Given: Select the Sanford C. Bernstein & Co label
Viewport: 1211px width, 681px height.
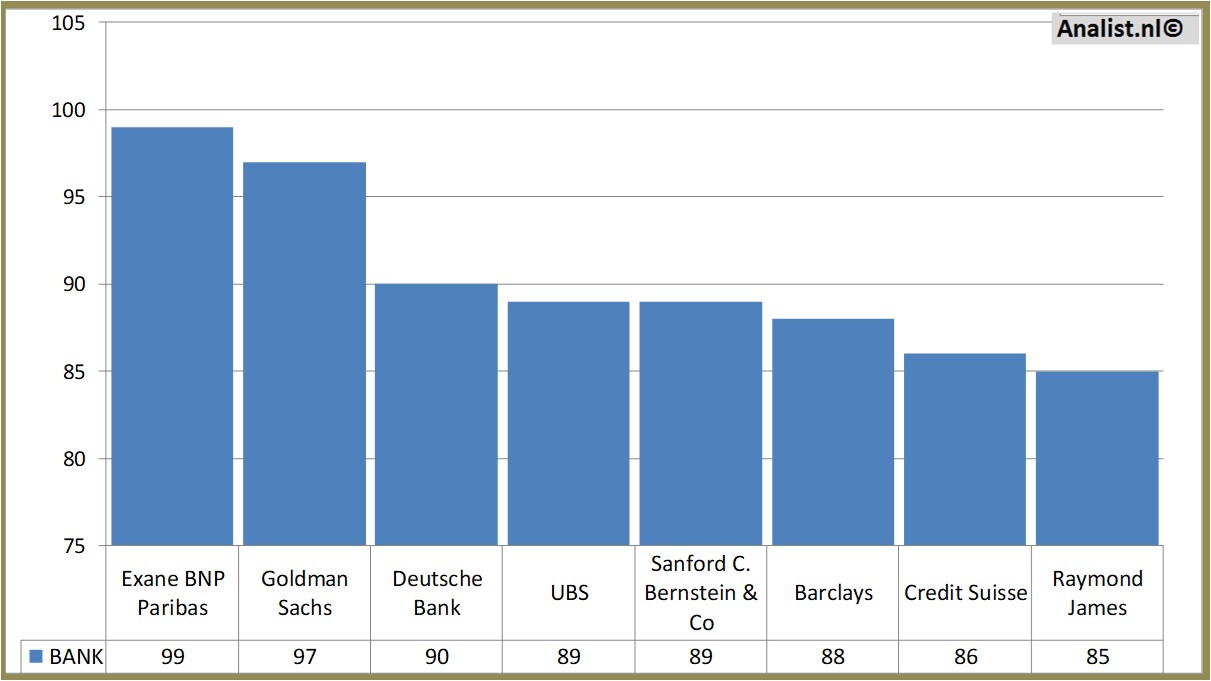Looking at the screenshot, I should (701, 593).
